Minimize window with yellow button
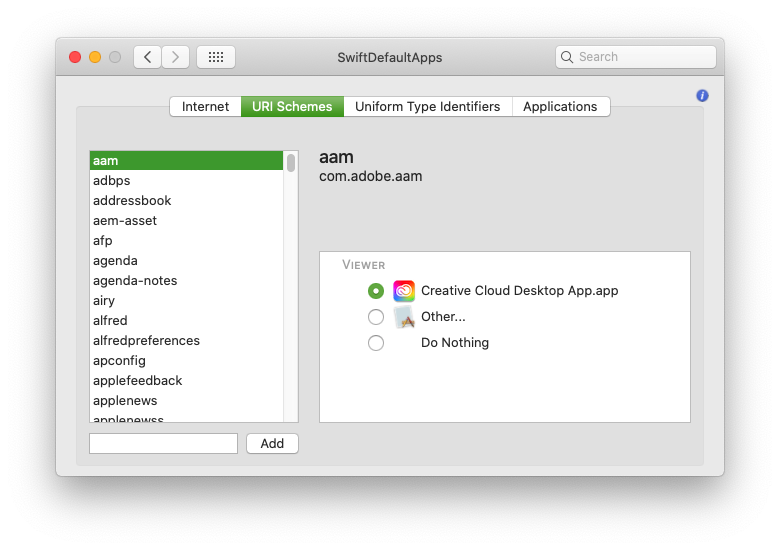 tap(95, 57)
